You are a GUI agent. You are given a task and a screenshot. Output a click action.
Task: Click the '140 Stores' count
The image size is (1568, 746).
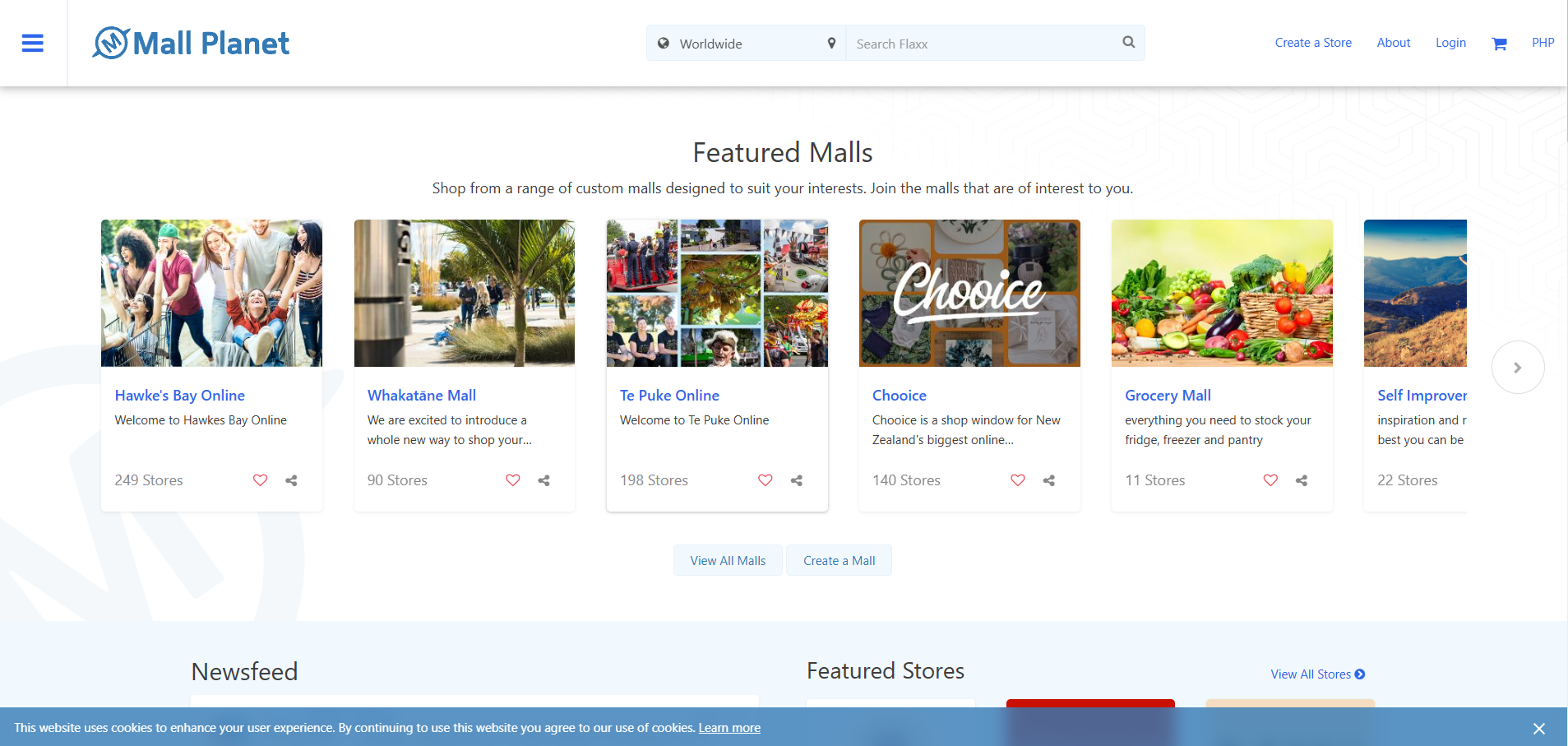(906, 480)
